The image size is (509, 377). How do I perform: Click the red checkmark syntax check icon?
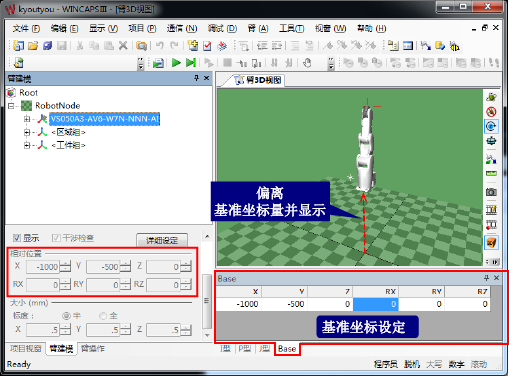207,46
